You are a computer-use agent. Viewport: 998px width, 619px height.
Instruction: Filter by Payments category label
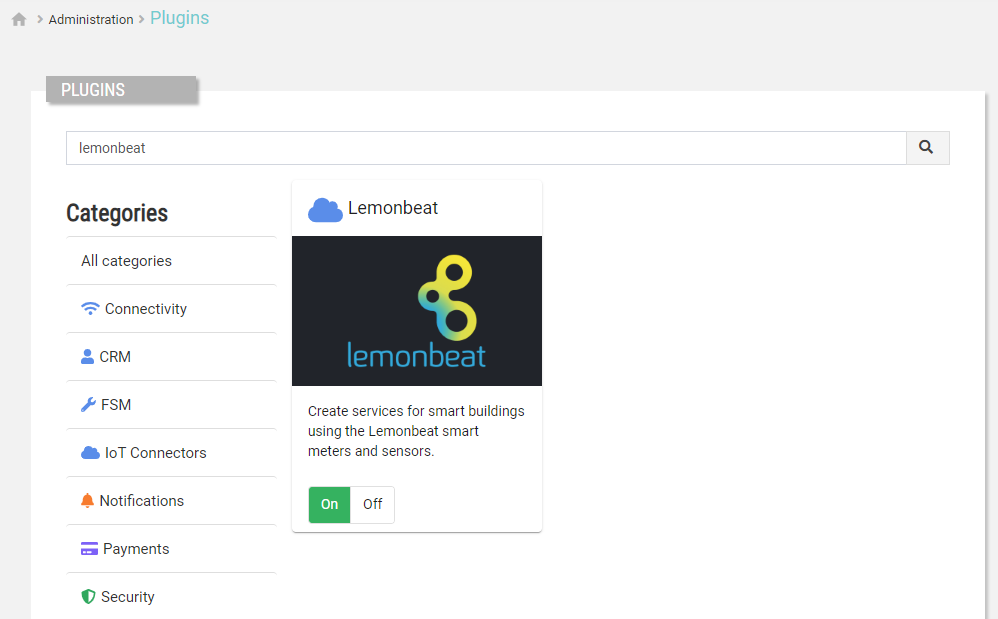pos(136,549)
